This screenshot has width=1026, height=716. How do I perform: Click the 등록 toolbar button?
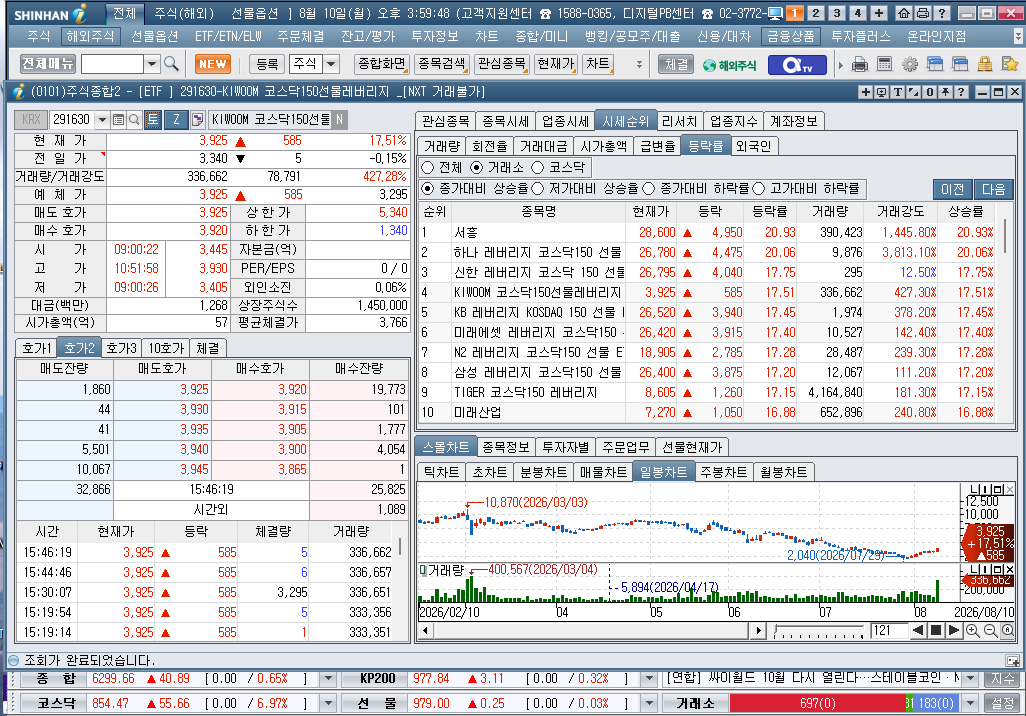point(267,64)
